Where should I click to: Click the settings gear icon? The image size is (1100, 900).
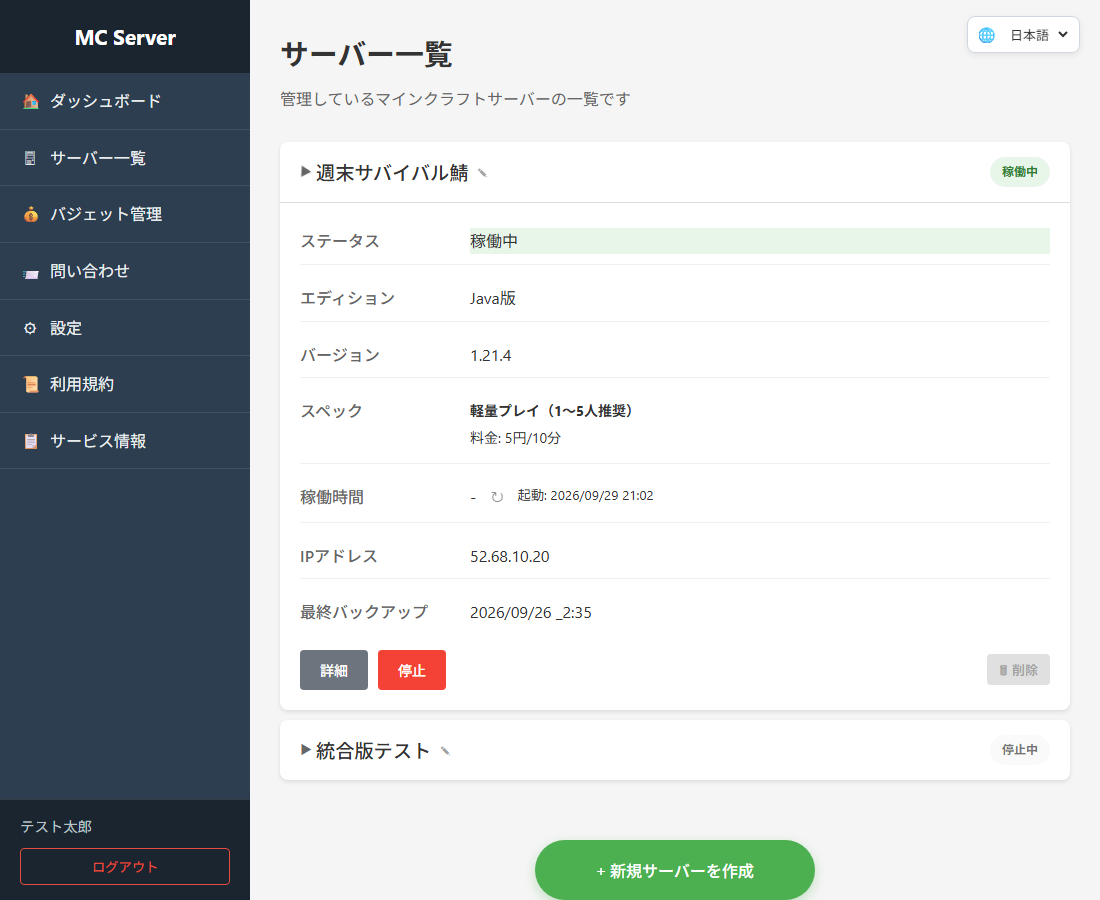click(30, 328)
